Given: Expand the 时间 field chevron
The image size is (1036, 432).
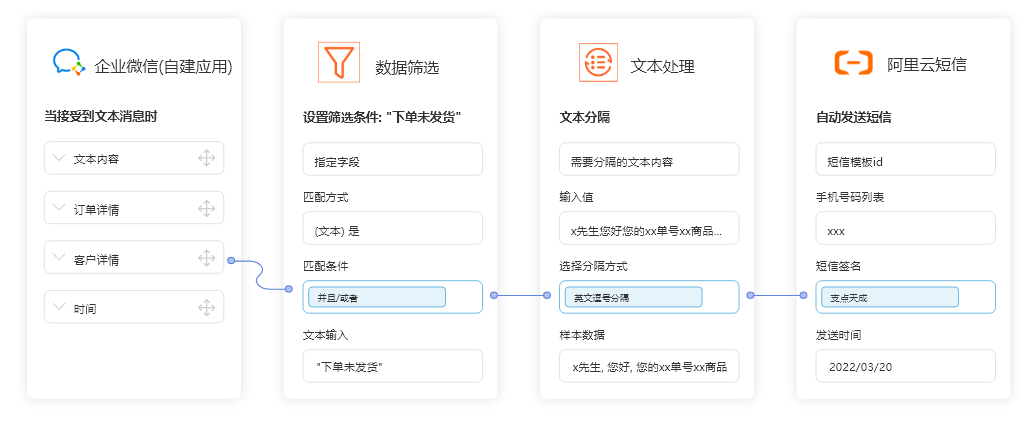Looking at the screenshot, I should click(58, 308).
